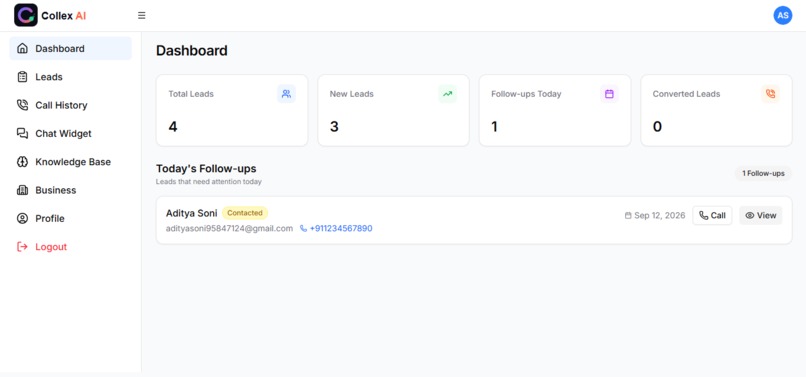Viewport: 806px width, 377px height.
Task: Open the New Leads card
Action: 393,110
